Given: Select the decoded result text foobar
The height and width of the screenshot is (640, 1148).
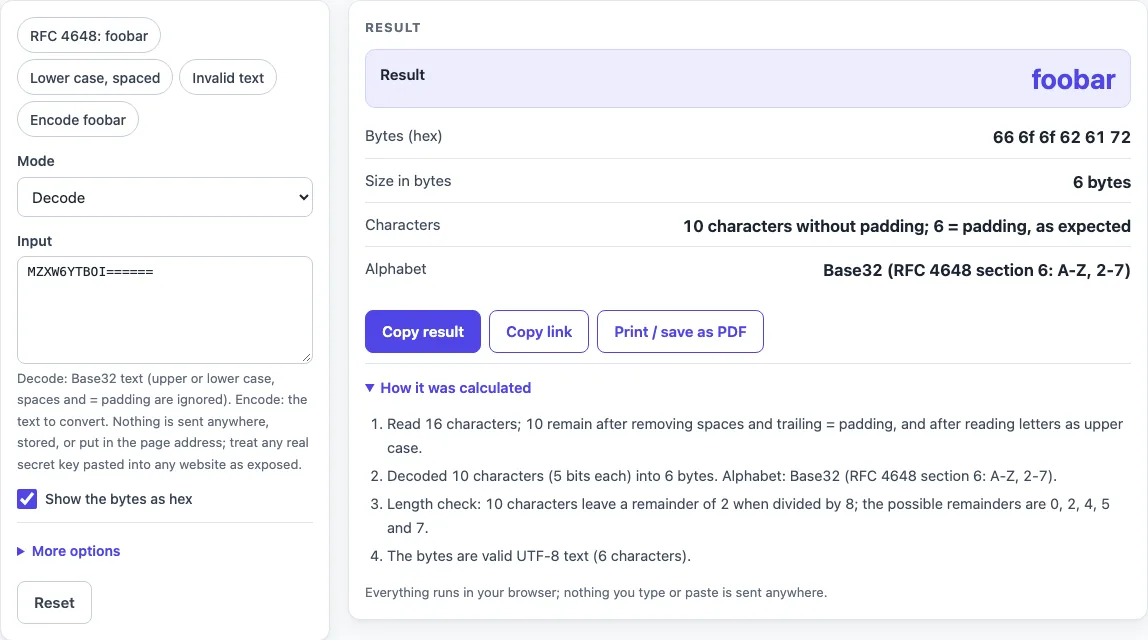Looking at the screenshot, I should click(1073, 79).
